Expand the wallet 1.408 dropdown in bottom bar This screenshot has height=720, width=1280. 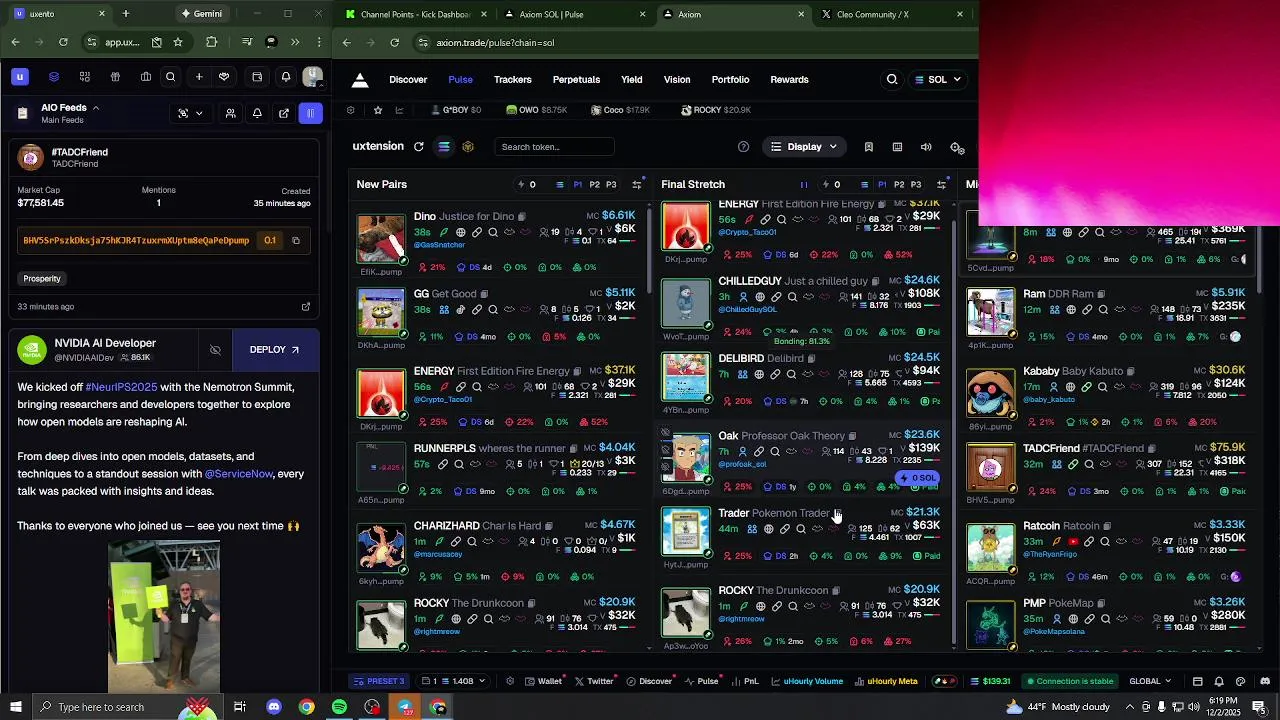tap(453, 681)
